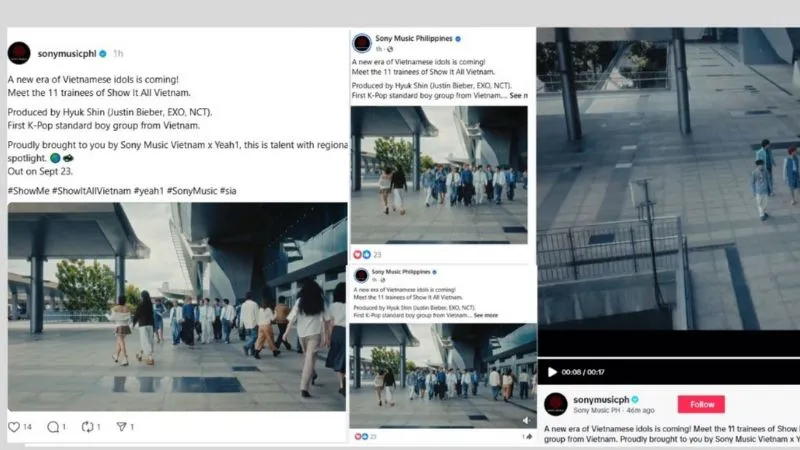Open the sonymusicph TikTok profile avatar
Viewport: 800px width, 450px height.
pyautogui.click(x=556, y=404)
